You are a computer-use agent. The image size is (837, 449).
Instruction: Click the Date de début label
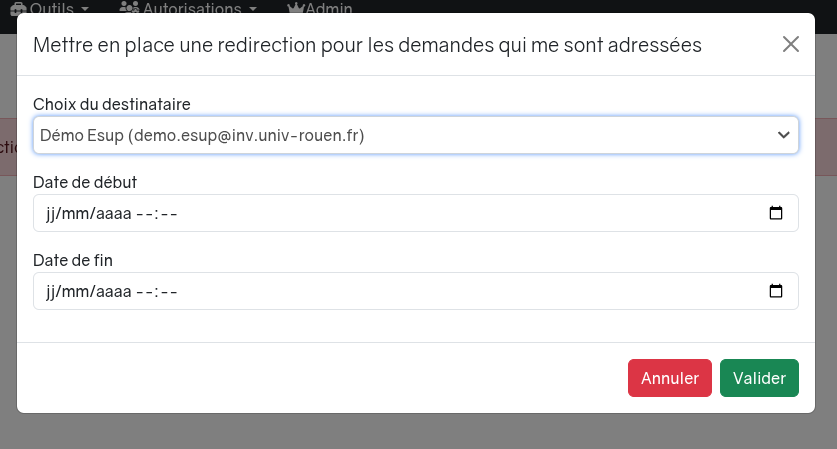pyautogui.click(x=85, y=182)
